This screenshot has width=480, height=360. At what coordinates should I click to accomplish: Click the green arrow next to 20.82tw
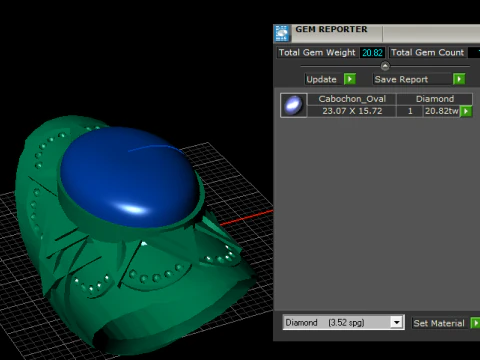[466, 111]
